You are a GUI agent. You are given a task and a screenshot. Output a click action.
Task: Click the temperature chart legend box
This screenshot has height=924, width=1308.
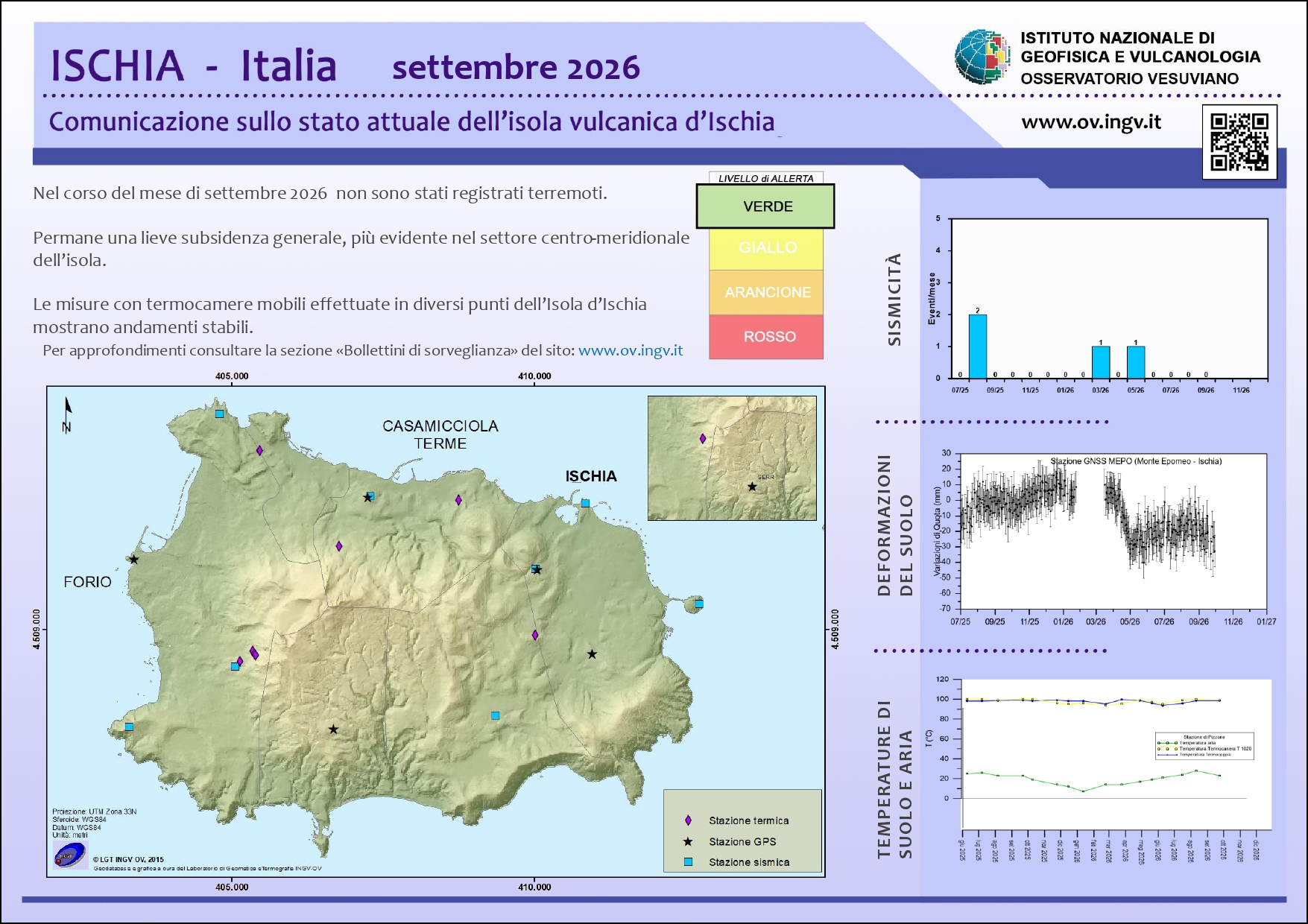click(1204, 746)
